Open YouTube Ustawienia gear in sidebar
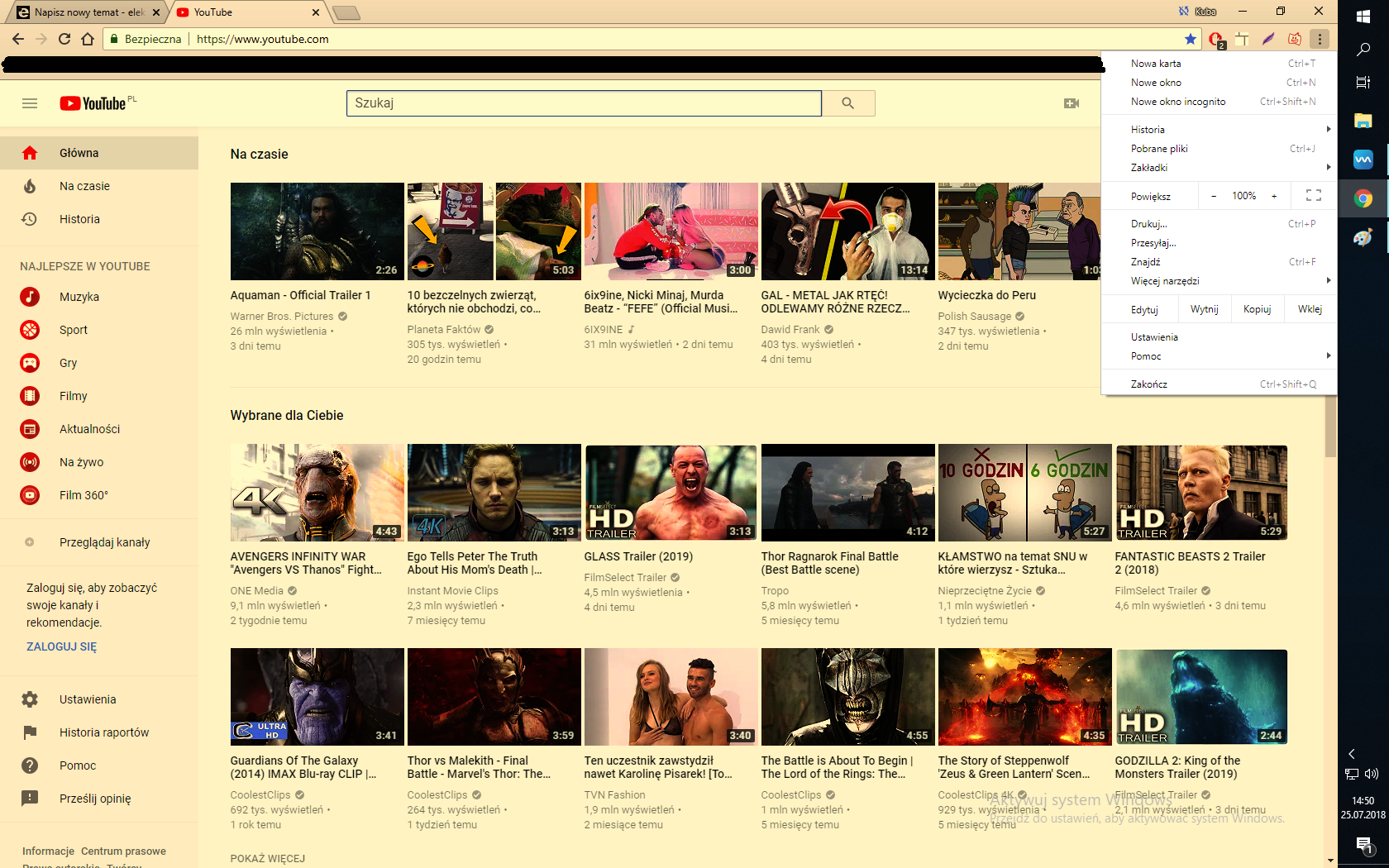 click(x=99, y=699)
